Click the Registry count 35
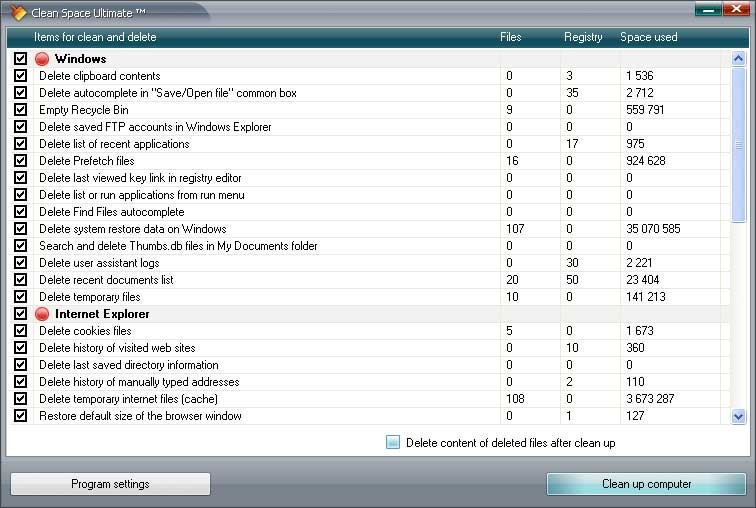Viewport: 756px width, 508px height. tap(572, 93)
